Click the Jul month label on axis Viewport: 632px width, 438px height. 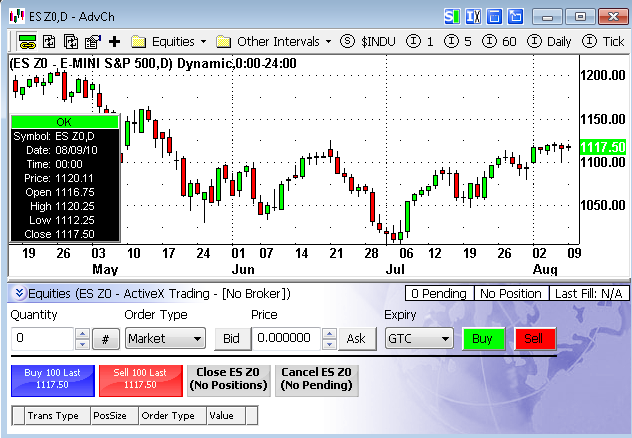395,269
